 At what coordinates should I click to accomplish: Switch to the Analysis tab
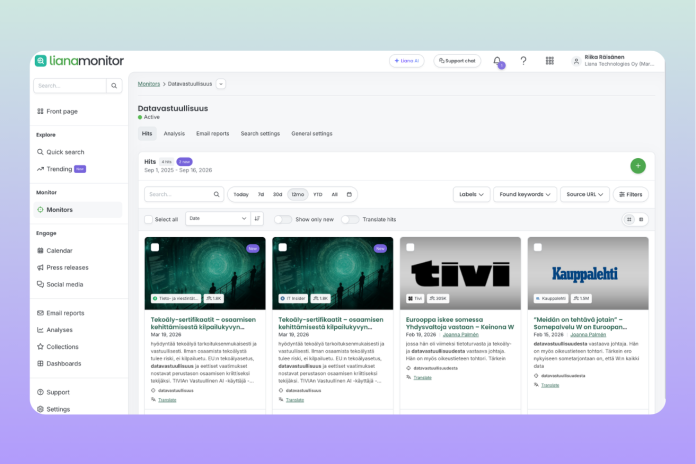[x=174, y=134]
